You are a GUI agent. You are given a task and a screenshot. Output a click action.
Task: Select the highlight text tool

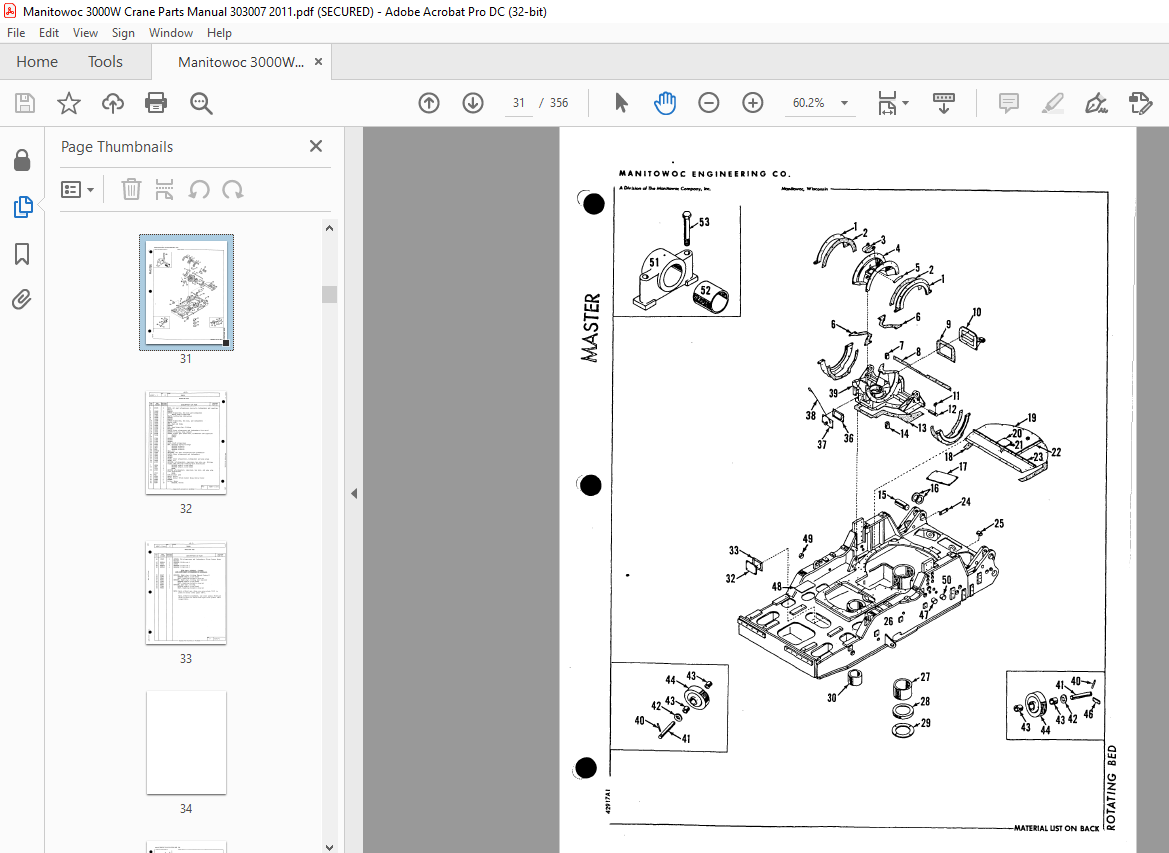point(1052,103)
